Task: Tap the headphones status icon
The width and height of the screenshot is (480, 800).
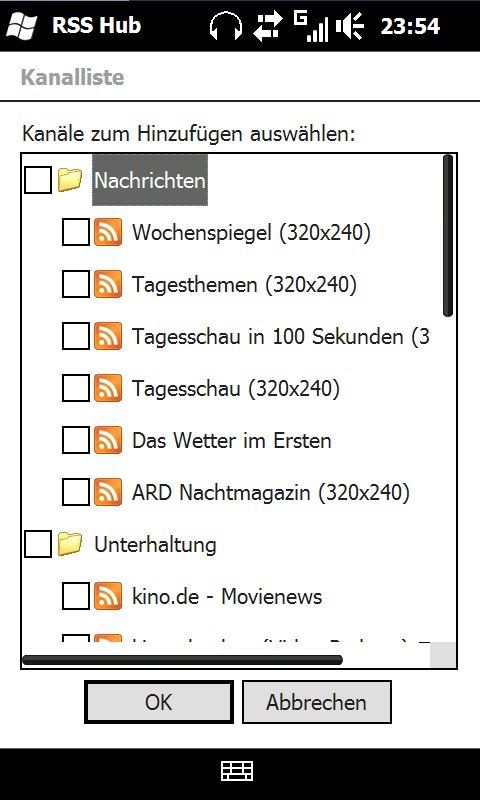Action: coord(225,27)
